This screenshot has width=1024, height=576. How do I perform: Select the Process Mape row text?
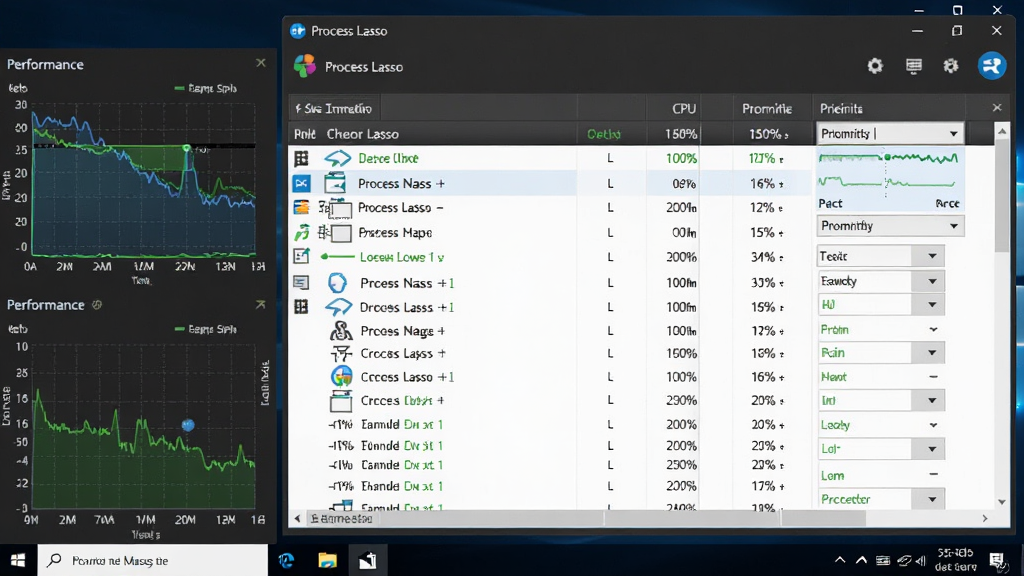(x=395, y=232)
